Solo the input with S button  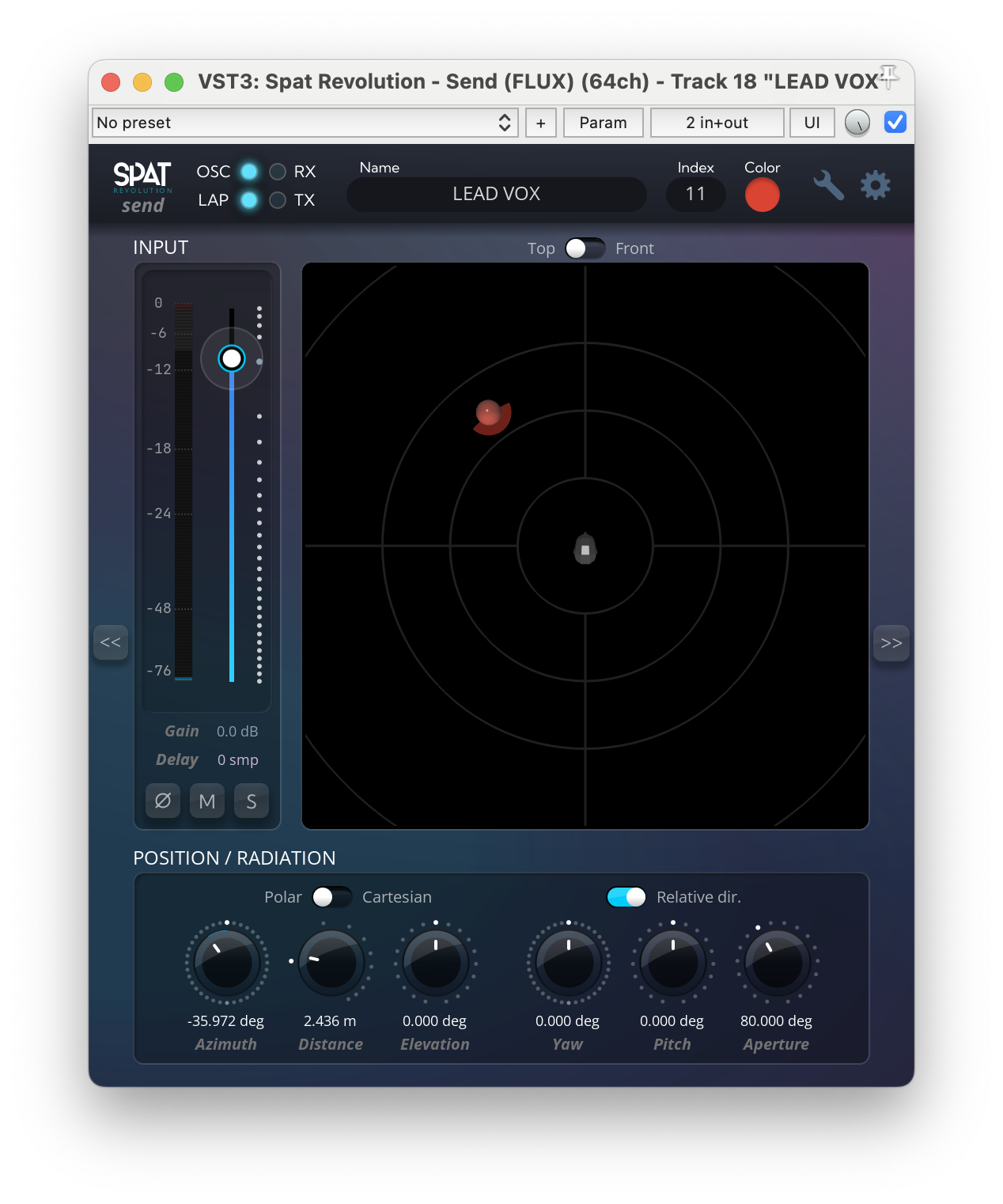[252, 801]
